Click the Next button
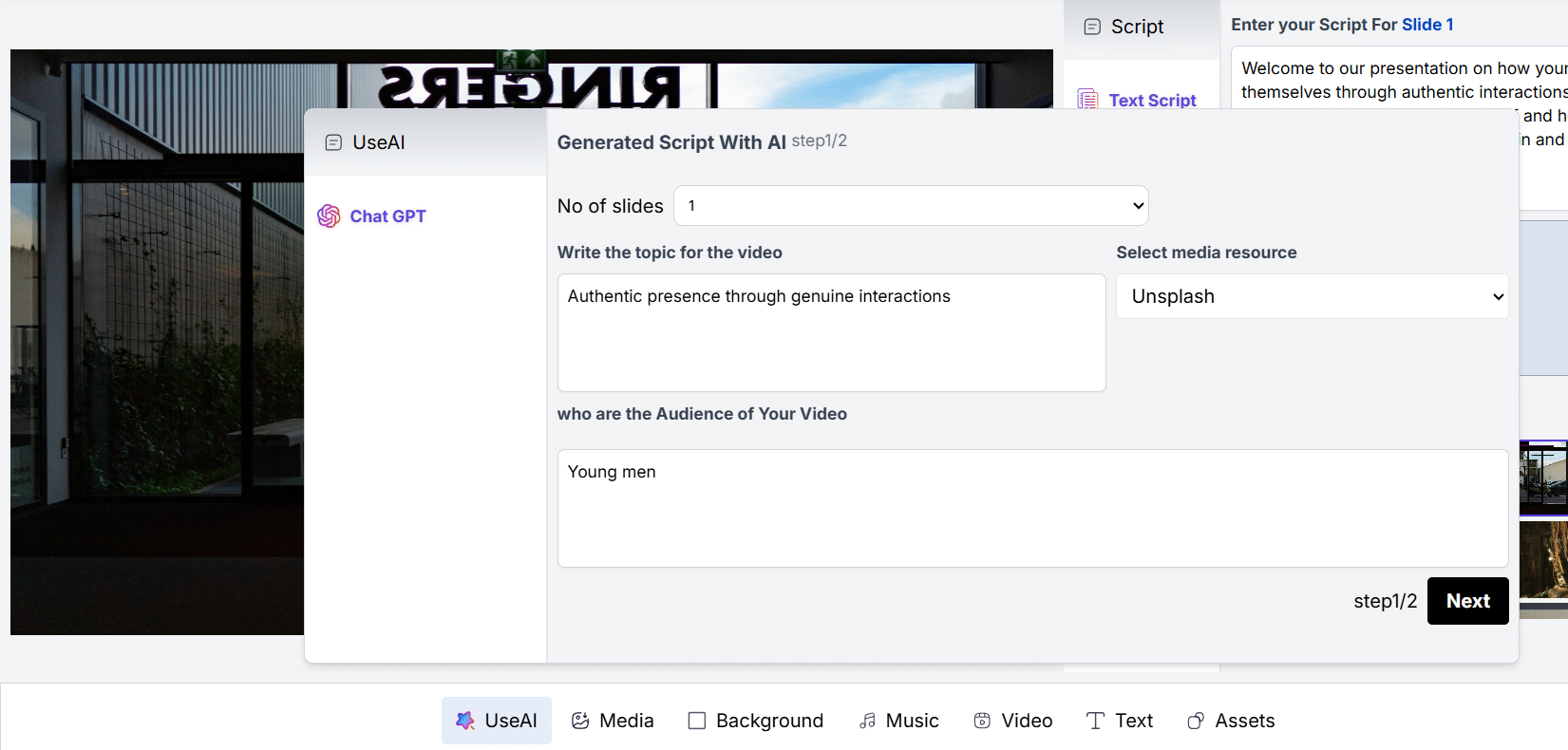This screenshot has width=1568, height=750. point(1467,601)
